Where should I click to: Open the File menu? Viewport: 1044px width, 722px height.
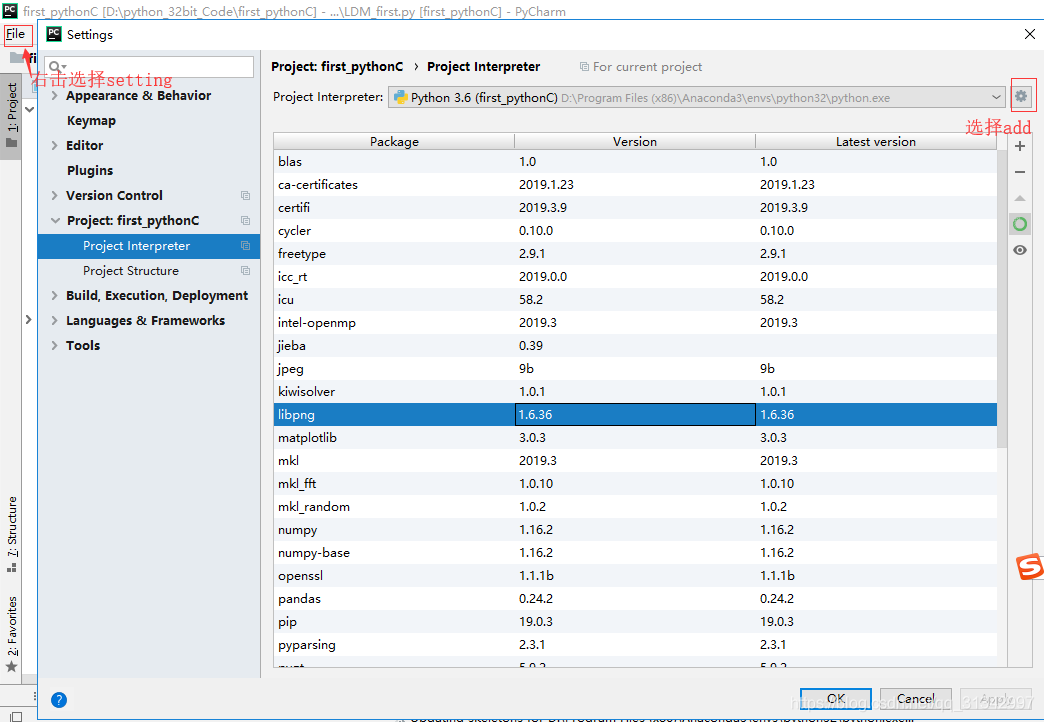coord(15,34)
